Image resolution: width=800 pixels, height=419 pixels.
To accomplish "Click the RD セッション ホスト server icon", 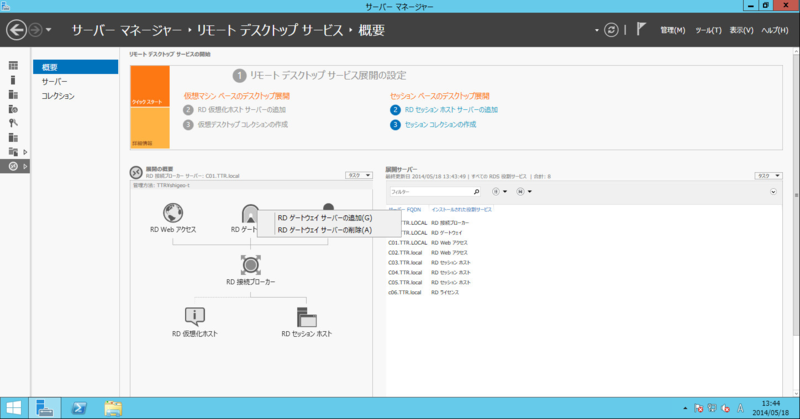I will tap(307, 317).
